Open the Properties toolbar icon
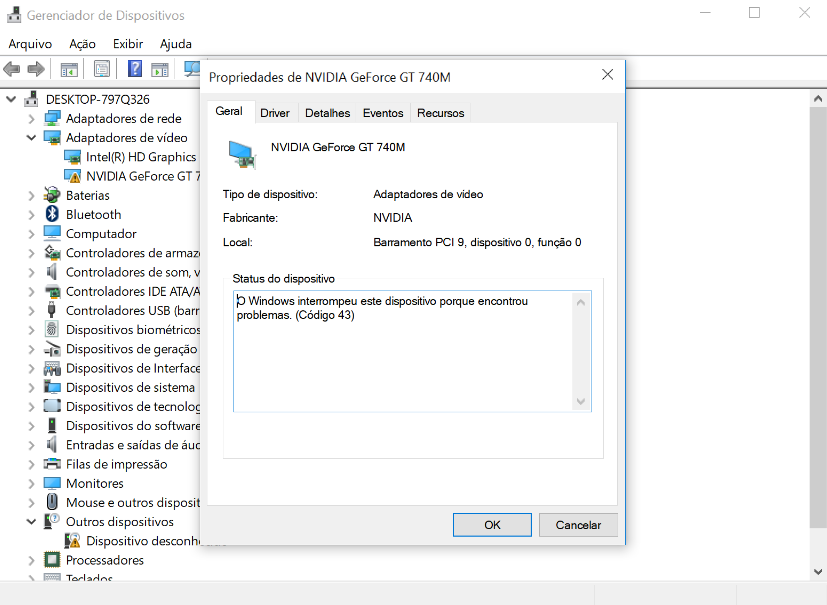 point(102,69)
